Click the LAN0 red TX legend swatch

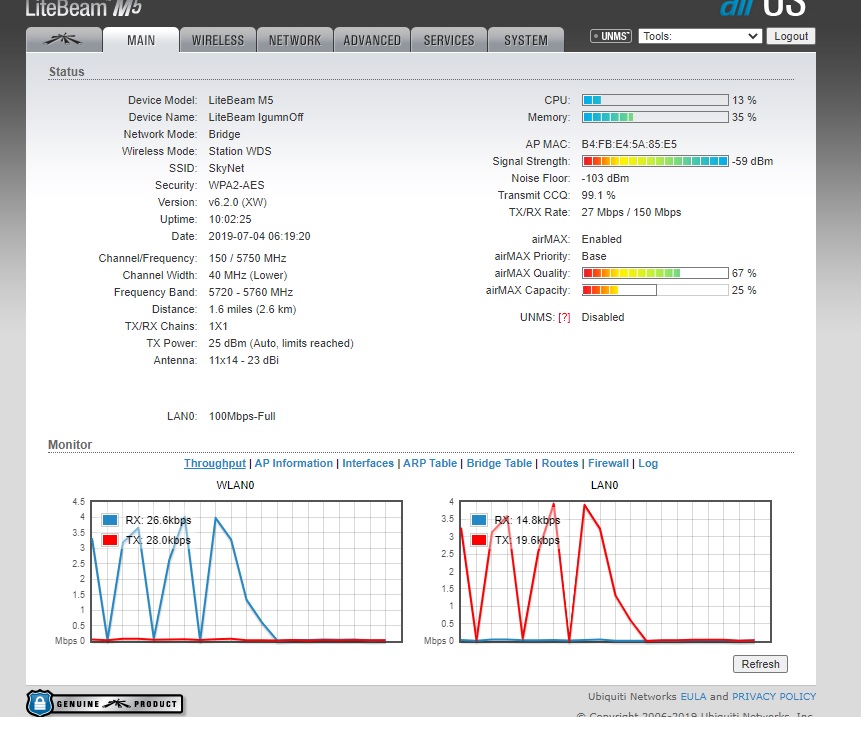[x=479, y=540]
